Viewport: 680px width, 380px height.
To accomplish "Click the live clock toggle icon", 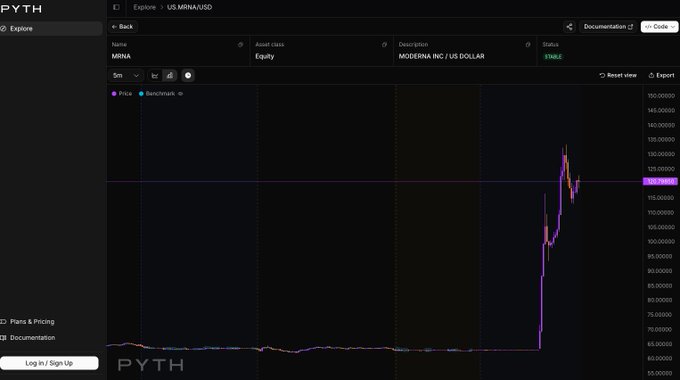I will (x=188, y=75).
